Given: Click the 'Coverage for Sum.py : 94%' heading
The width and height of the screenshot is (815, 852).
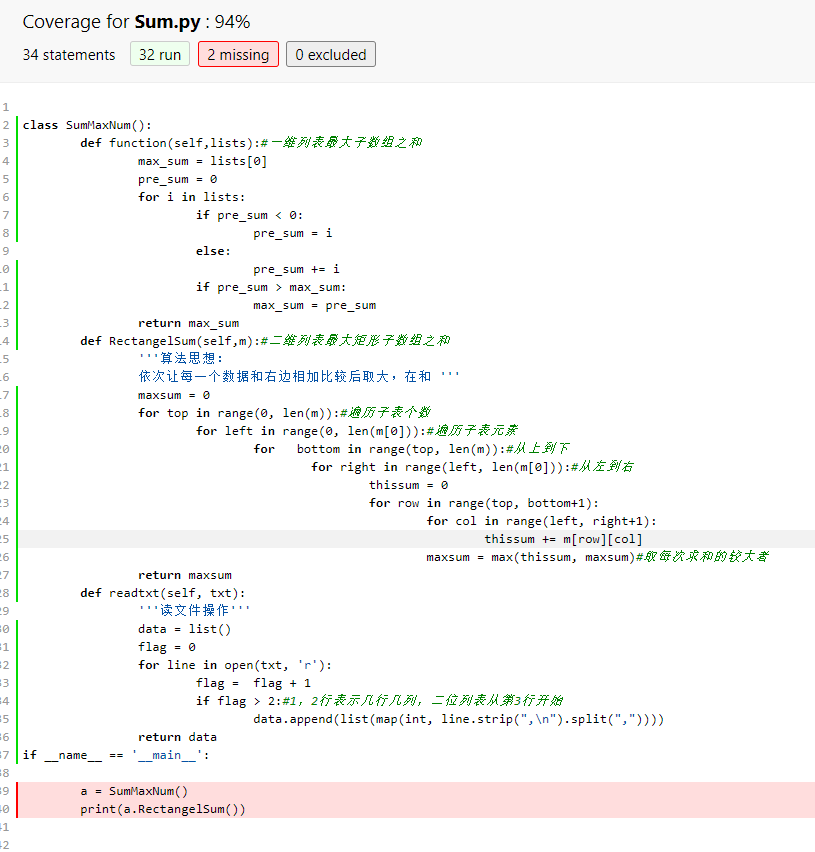Looking at the screenshot, I should pyautogui.click(x=136, y=22).
